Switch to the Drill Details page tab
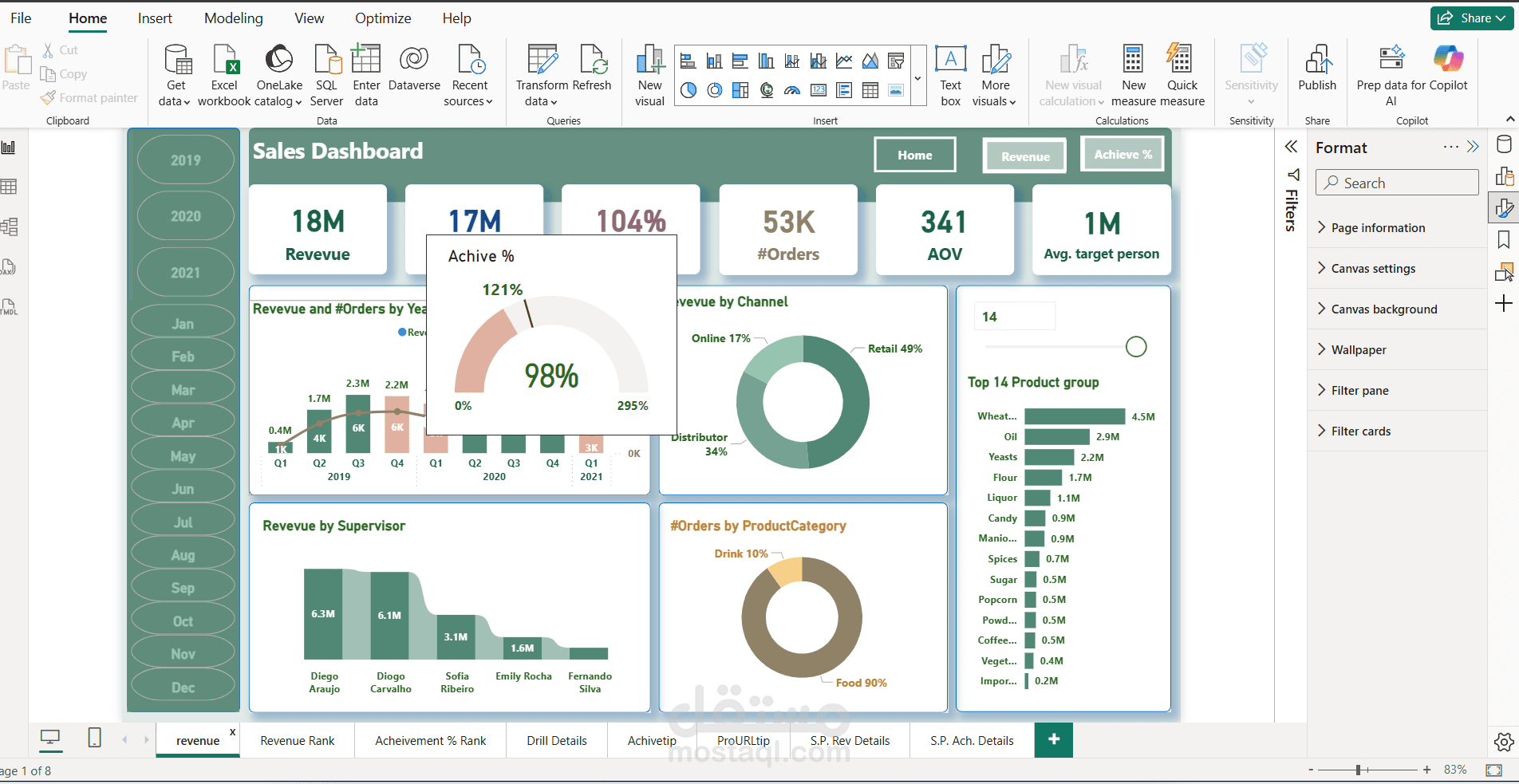This screenshot has height=784, width=1519. 557,741
